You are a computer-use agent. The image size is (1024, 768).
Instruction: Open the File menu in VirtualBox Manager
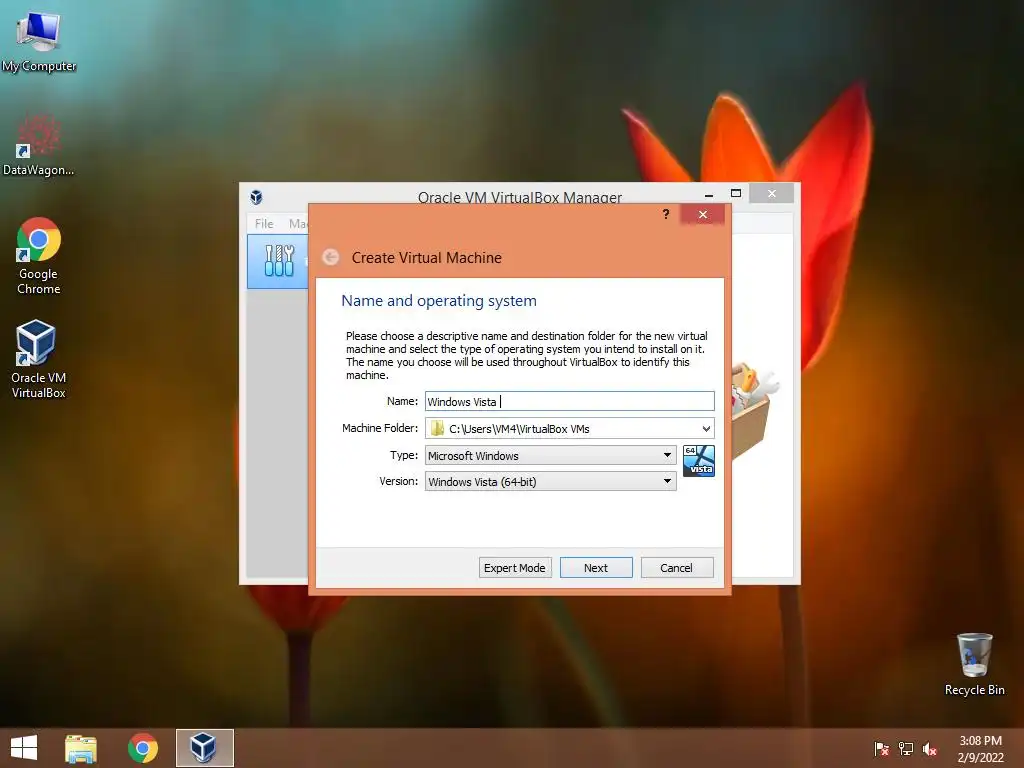264,223
